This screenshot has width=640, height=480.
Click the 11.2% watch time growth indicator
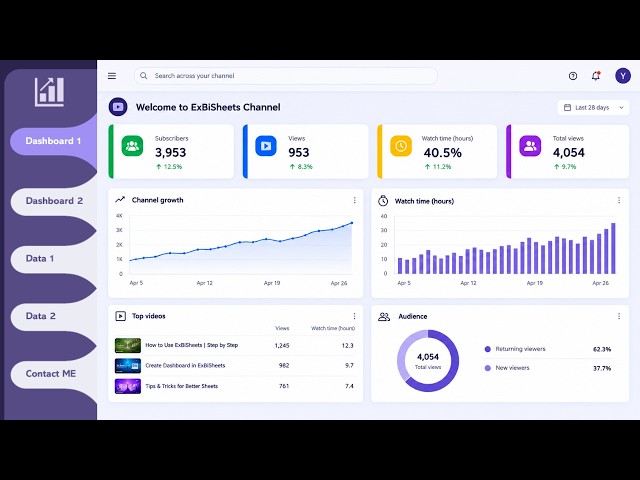[x=438, y=167]
